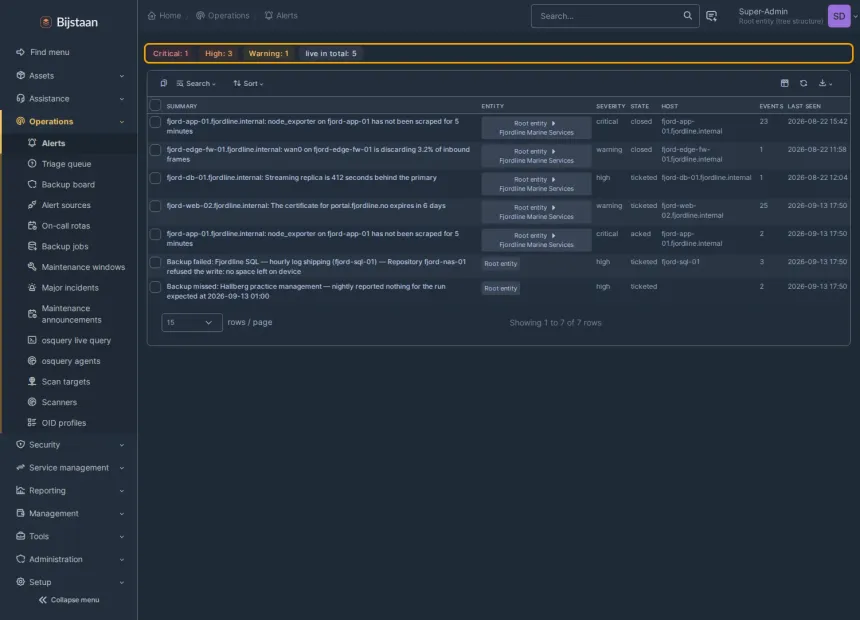The width and height of the screenshot is (860, 620).
Task: Filter by Critical: 1 badge
Action: (x=171, y=53)
